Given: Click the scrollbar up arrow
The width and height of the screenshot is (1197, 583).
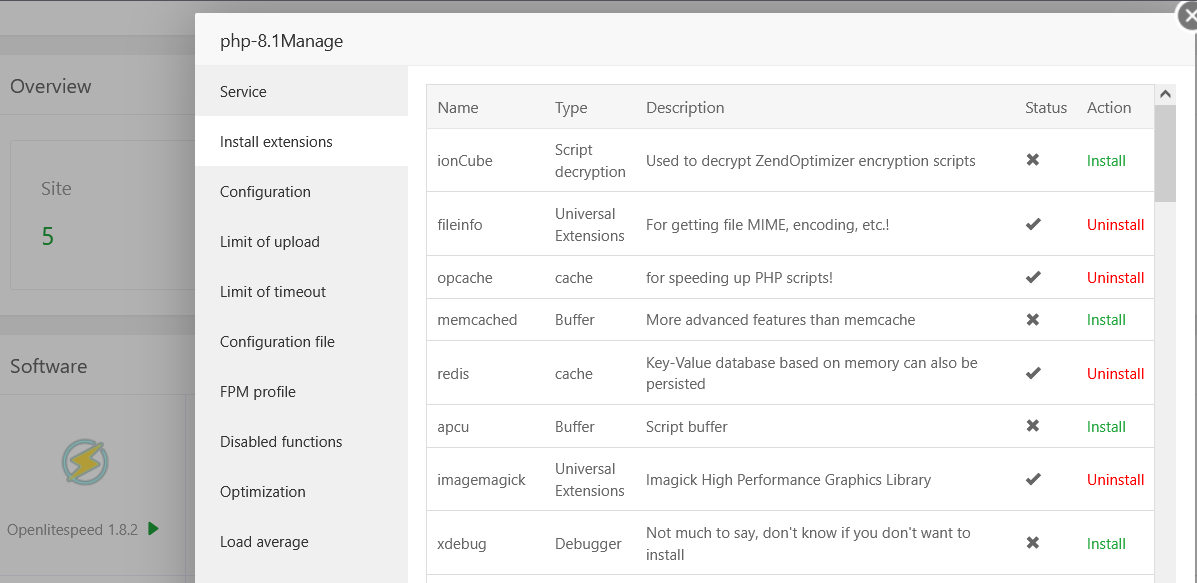Looking at the screenshot, I should pos(1165,94).
